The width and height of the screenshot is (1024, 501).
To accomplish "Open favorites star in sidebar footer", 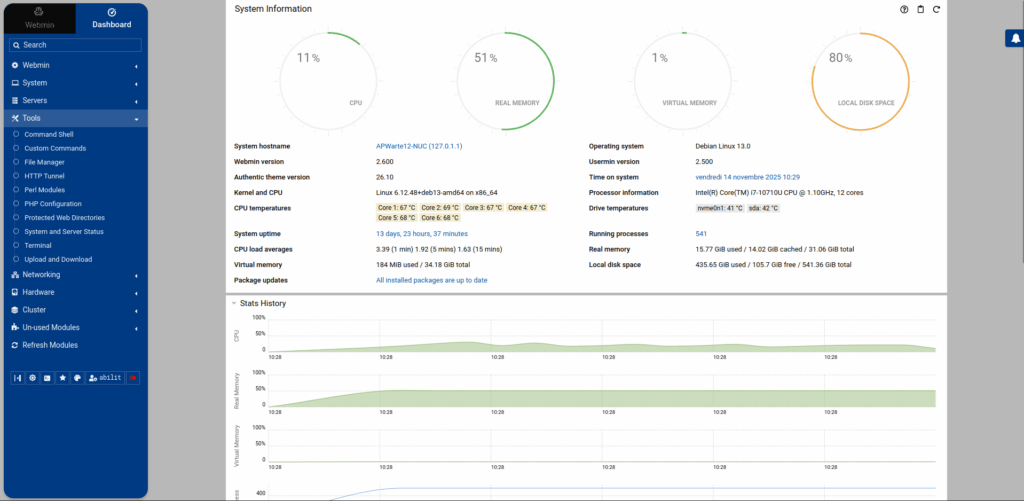I will click(x=62, y=378).
